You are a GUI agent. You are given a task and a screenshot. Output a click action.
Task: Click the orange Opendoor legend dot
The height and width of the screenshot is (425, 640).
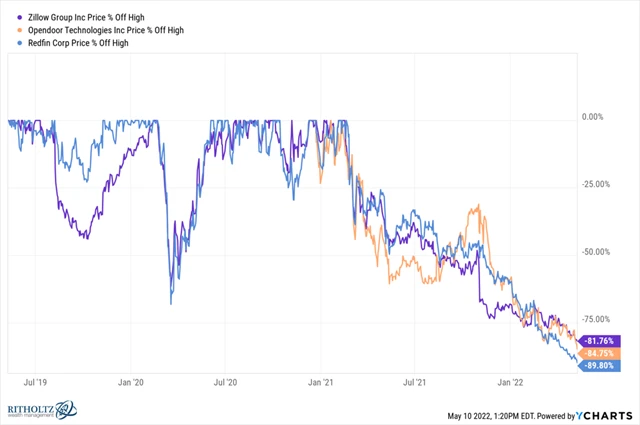click(x=8, y=32)
